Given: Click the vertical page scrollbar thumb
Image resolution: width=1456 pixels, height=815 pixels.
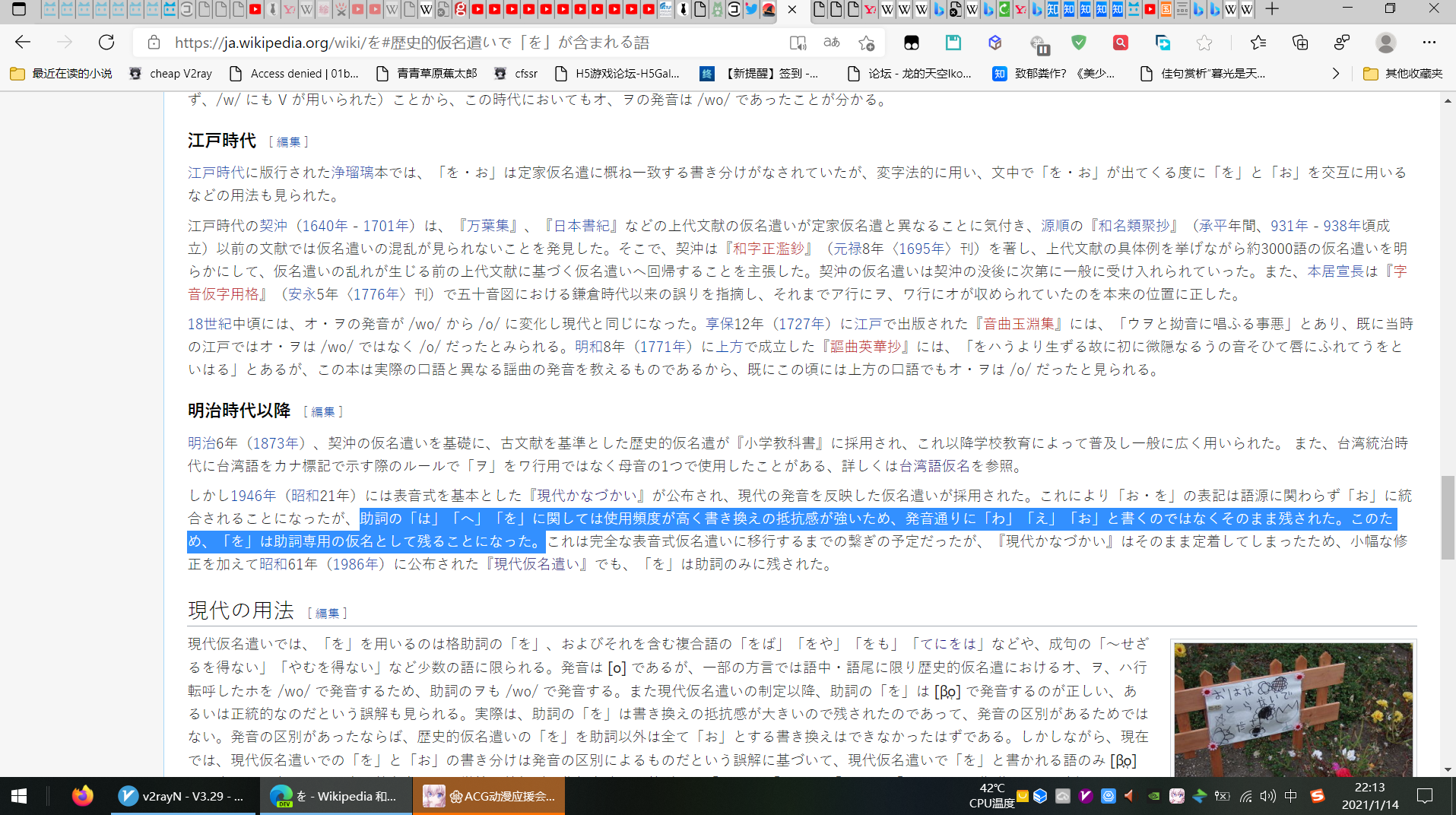Looking at the screenshot, I should coord(1448,517).
